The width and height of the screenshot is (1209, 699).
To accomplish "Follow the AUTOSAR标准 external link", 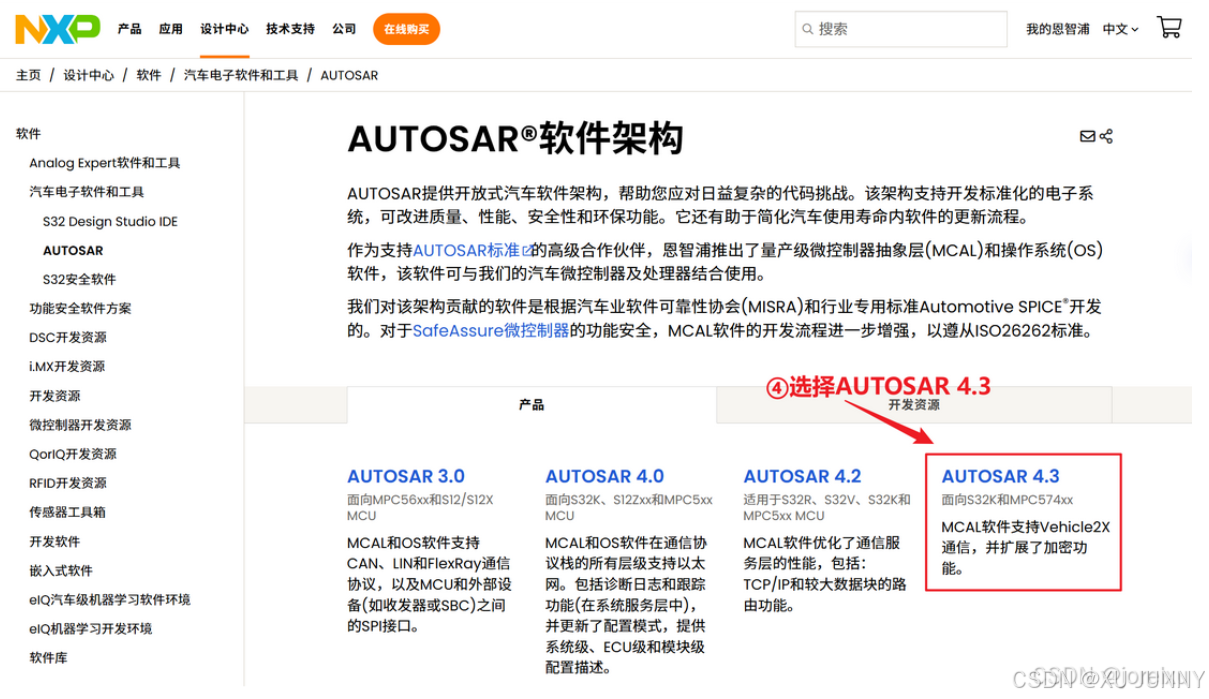I will click(472, 250).
